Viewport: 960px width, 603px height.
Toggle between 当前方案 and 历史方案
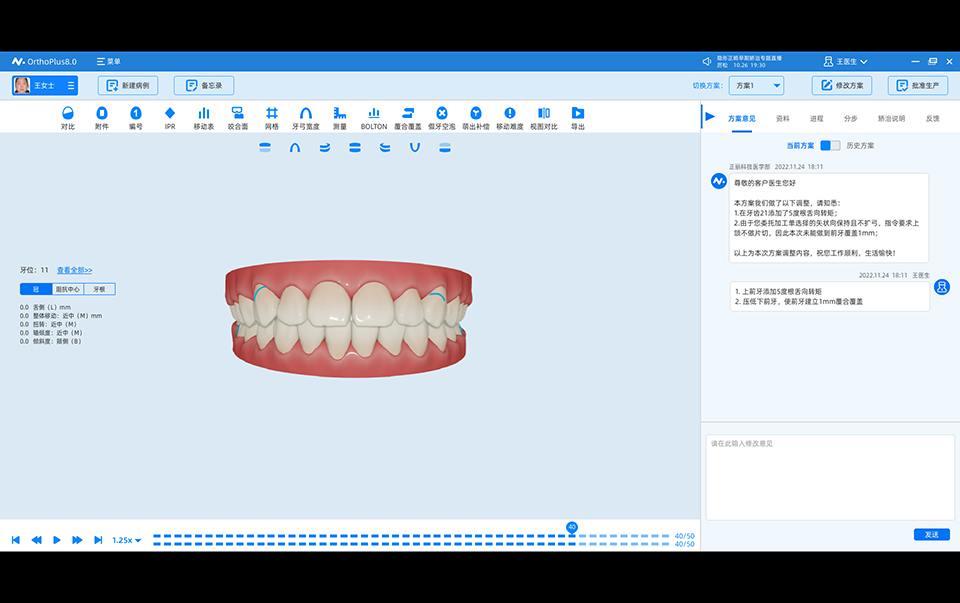pos(830,146)
